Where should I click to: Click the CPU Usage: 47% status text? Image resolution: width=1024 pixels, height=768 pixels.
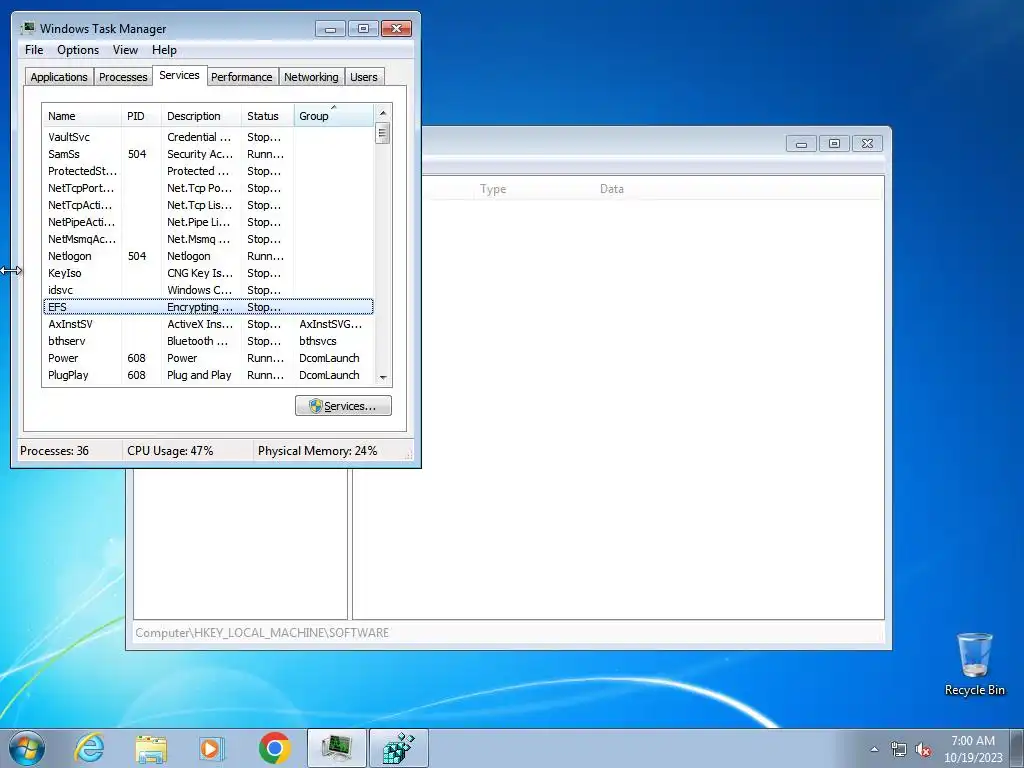click(x=170, y=451)
